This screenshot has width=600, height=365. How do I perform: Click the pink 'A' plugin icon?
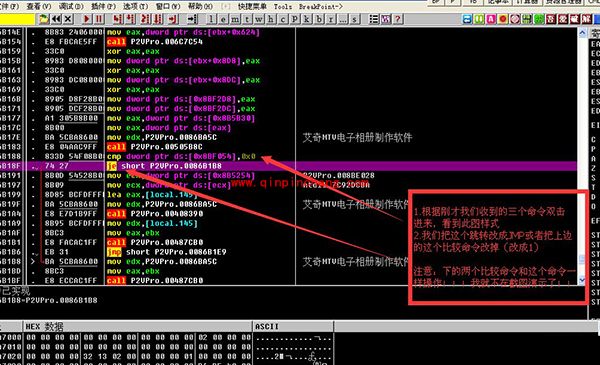(x=491, y=19)
